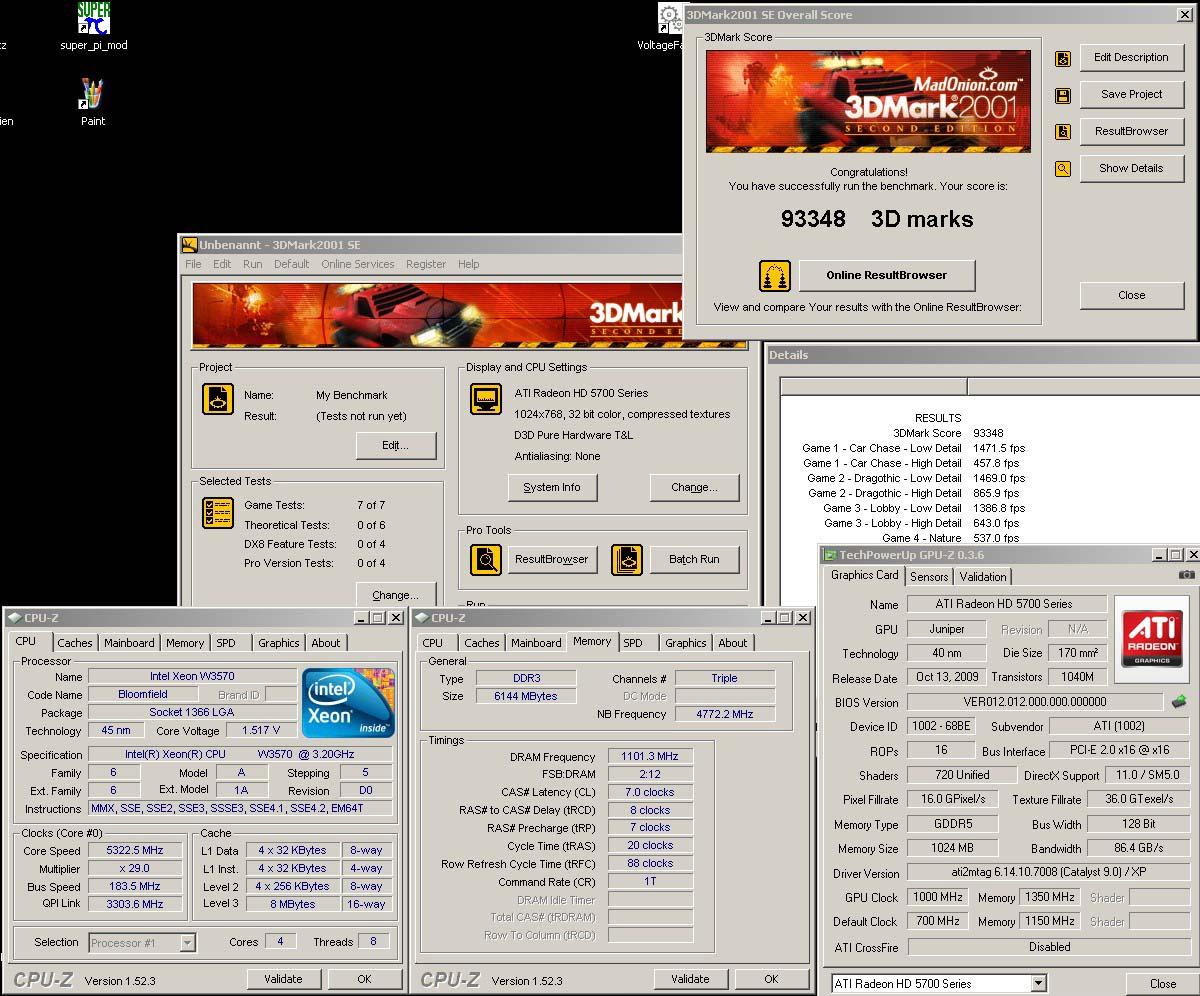Click the GPU-Z title bar icon
The image size is (1200, 996).
tap(829, 555)
